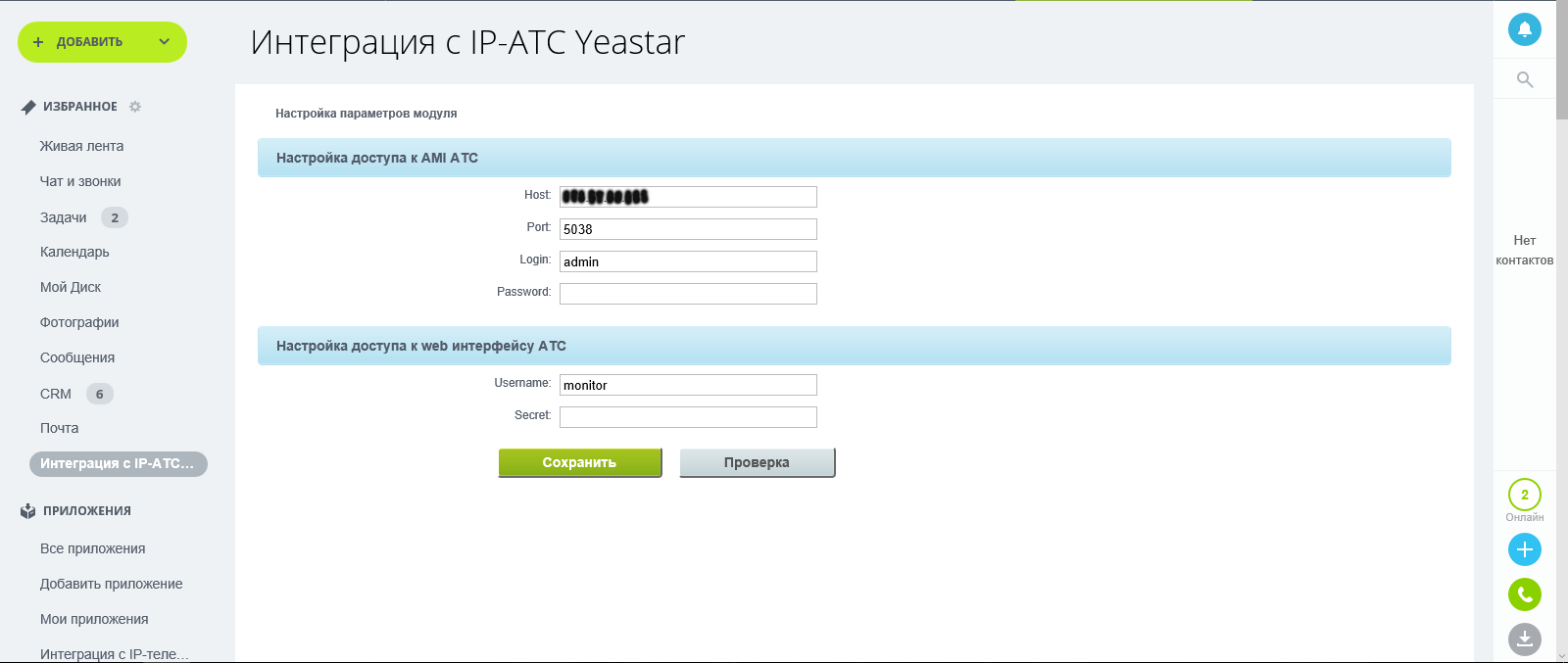Click the grey download icon
1568x663 pixels.
click(x=1524, y=639)
